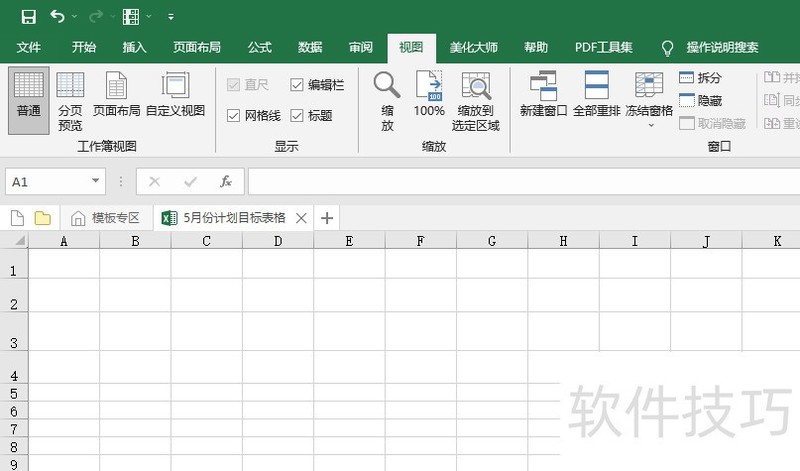Screen dimensions: 800x471
Task: Open the 帮助 tab
Action: pyautogui.click(x=536, y=47)
